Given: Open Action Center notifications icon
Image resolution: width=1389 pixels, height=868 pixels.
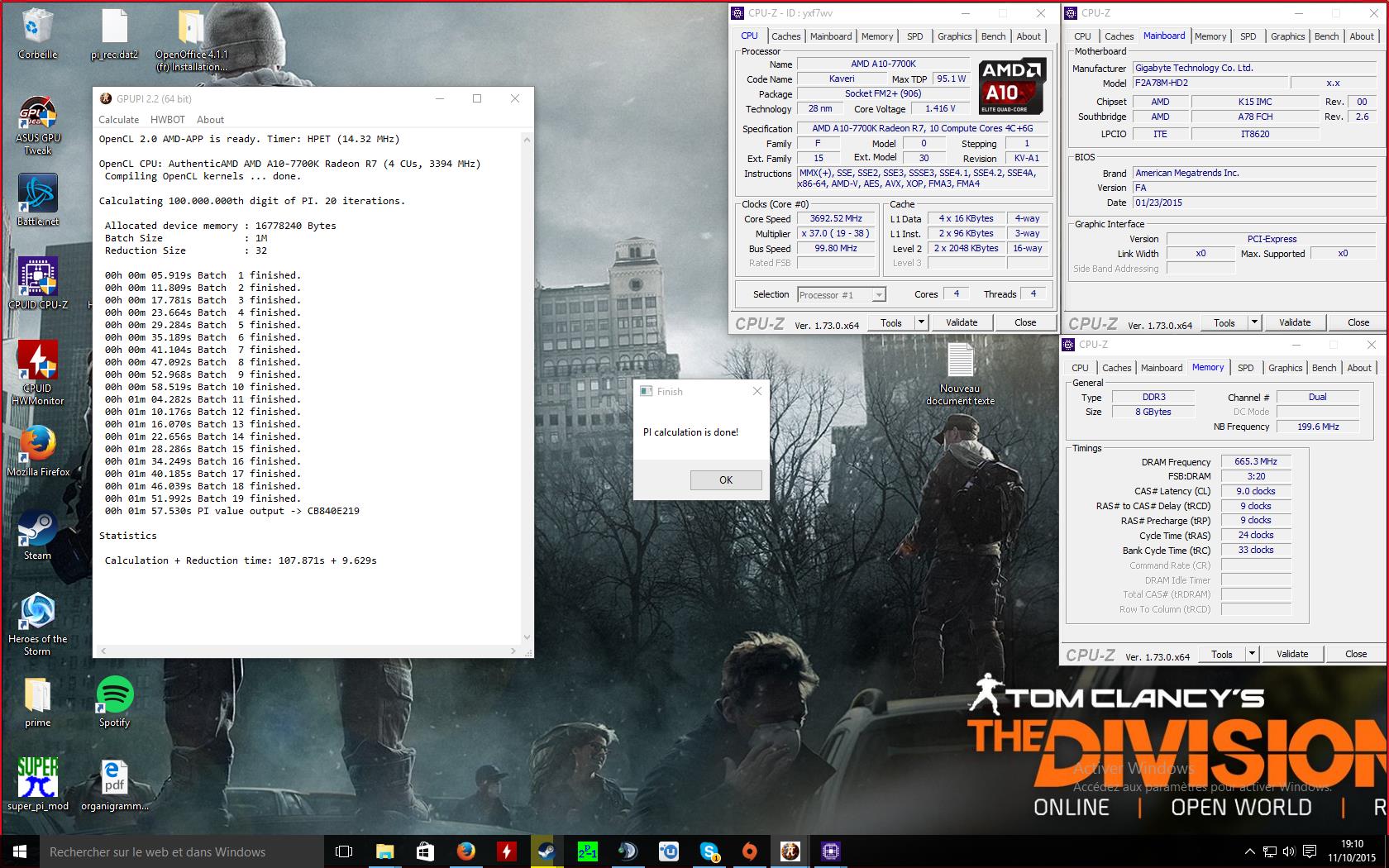Looking at the screenshot, I should 1310,851.
